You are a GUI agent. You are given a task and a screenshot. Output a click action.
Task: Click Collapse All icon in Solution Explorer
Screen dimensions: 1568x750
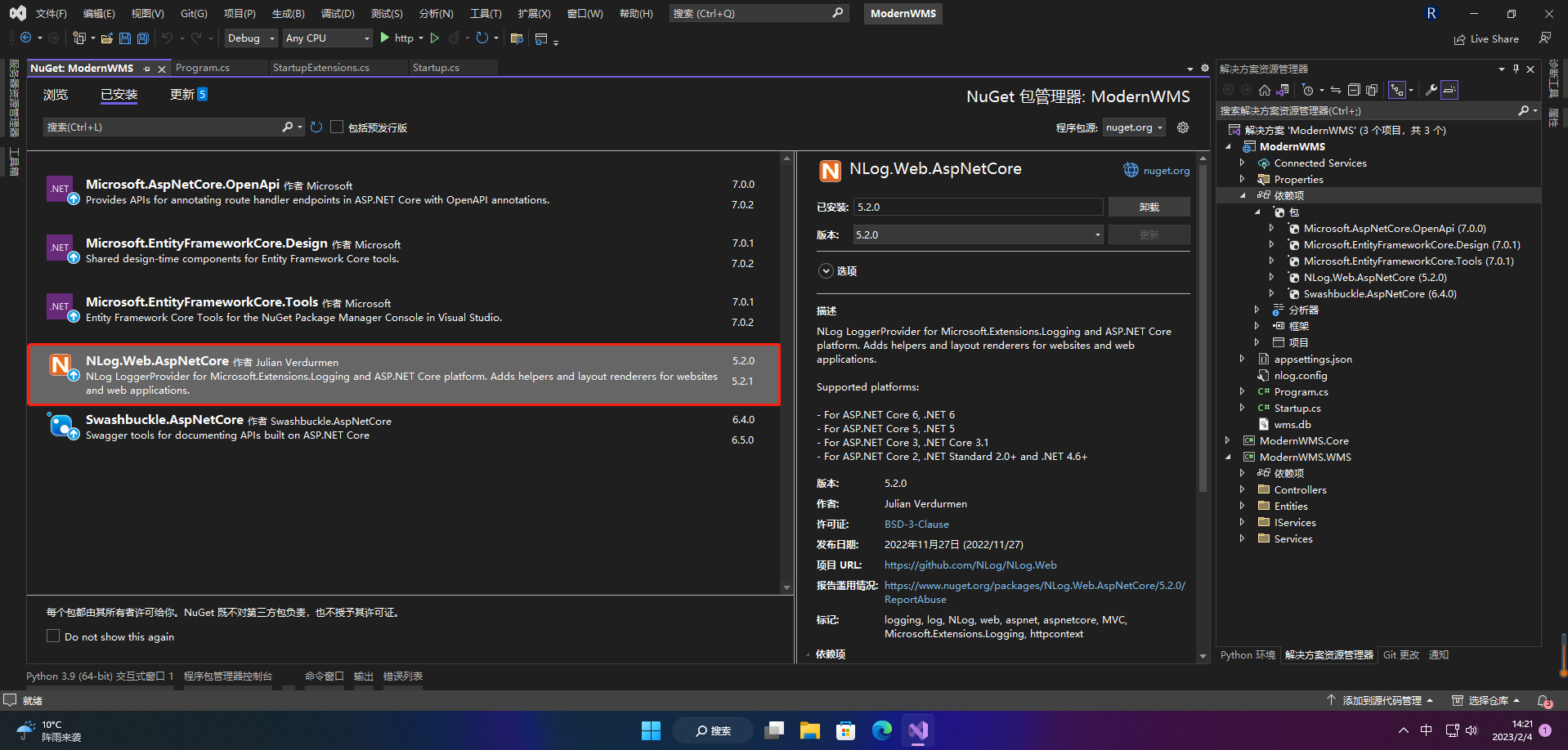[1354, 90]
